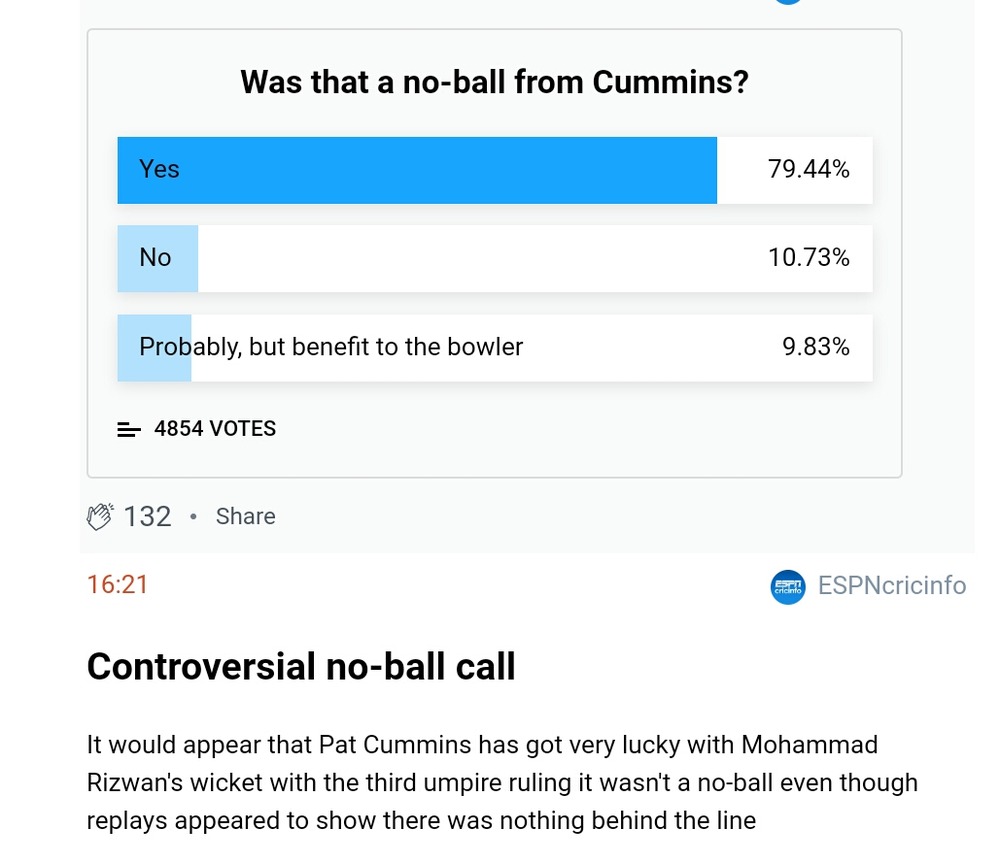1000x863 pixels.
Task: Click the 9.83% result figure
Action: tap(815, 347)
